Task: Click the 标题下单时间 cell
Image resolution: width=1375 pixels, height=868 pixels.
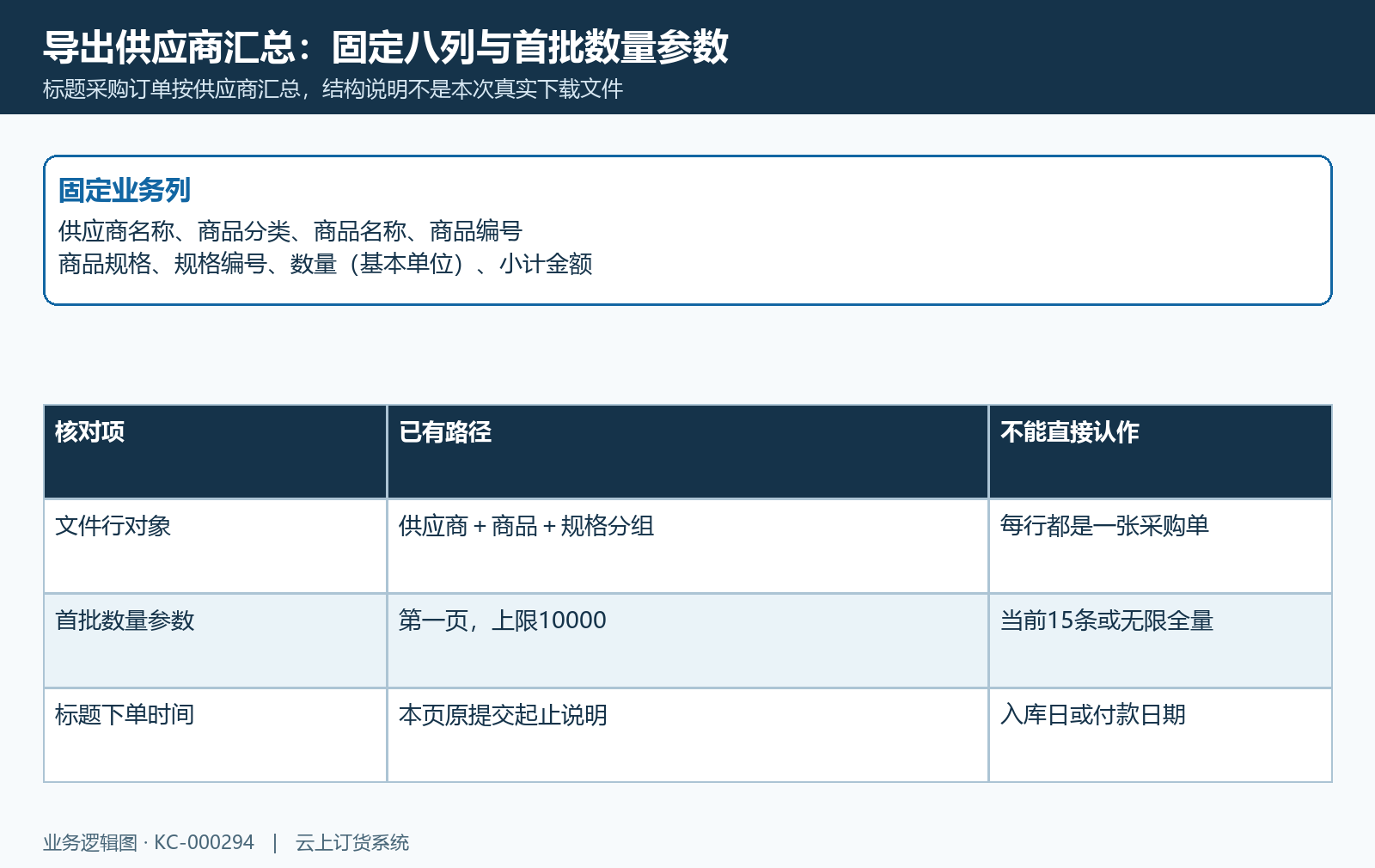Action: tap(215, 735)
